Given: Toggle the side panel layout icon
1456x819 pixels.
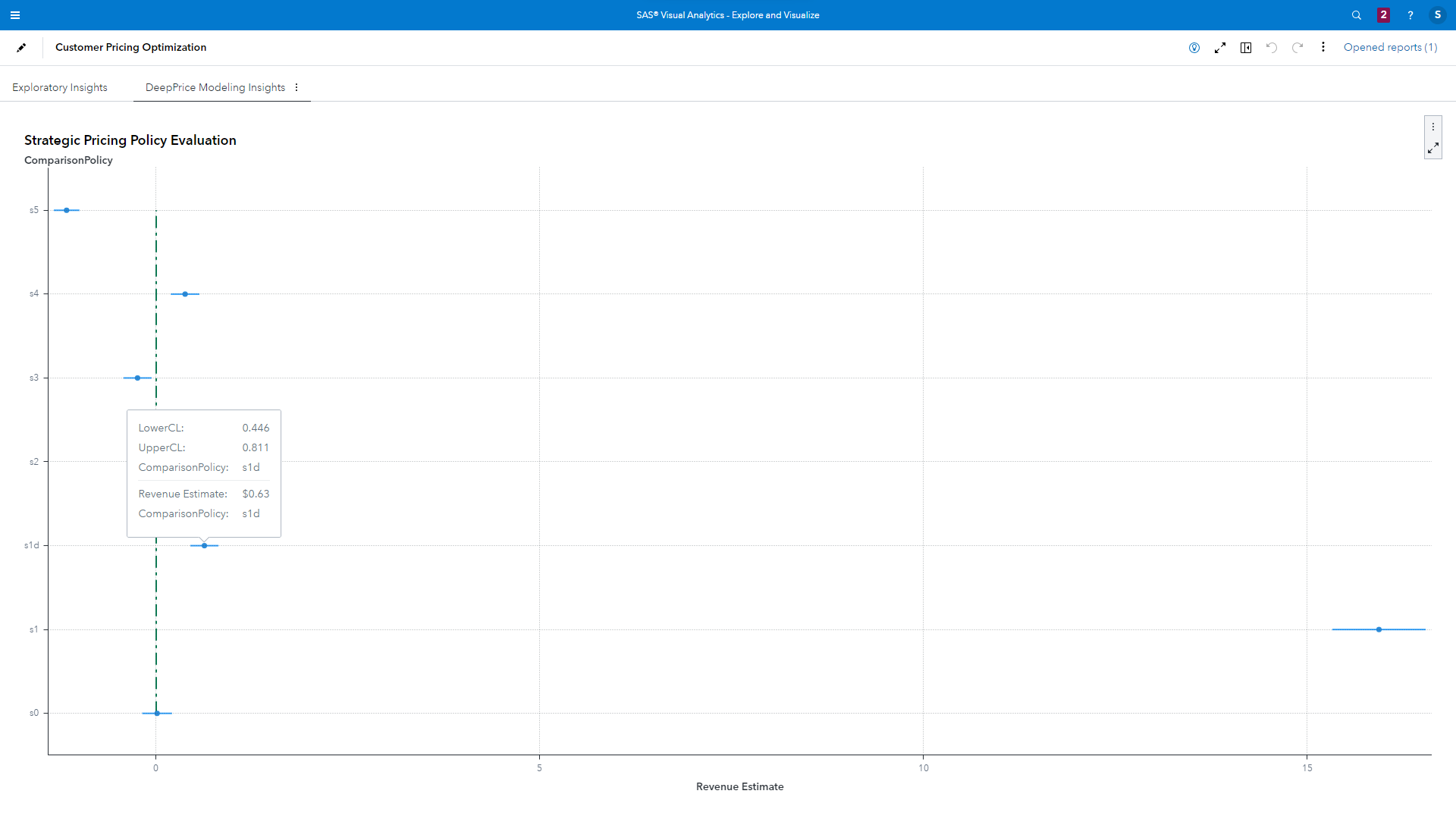Looking at the screenshot, I should pos(1246,47).
